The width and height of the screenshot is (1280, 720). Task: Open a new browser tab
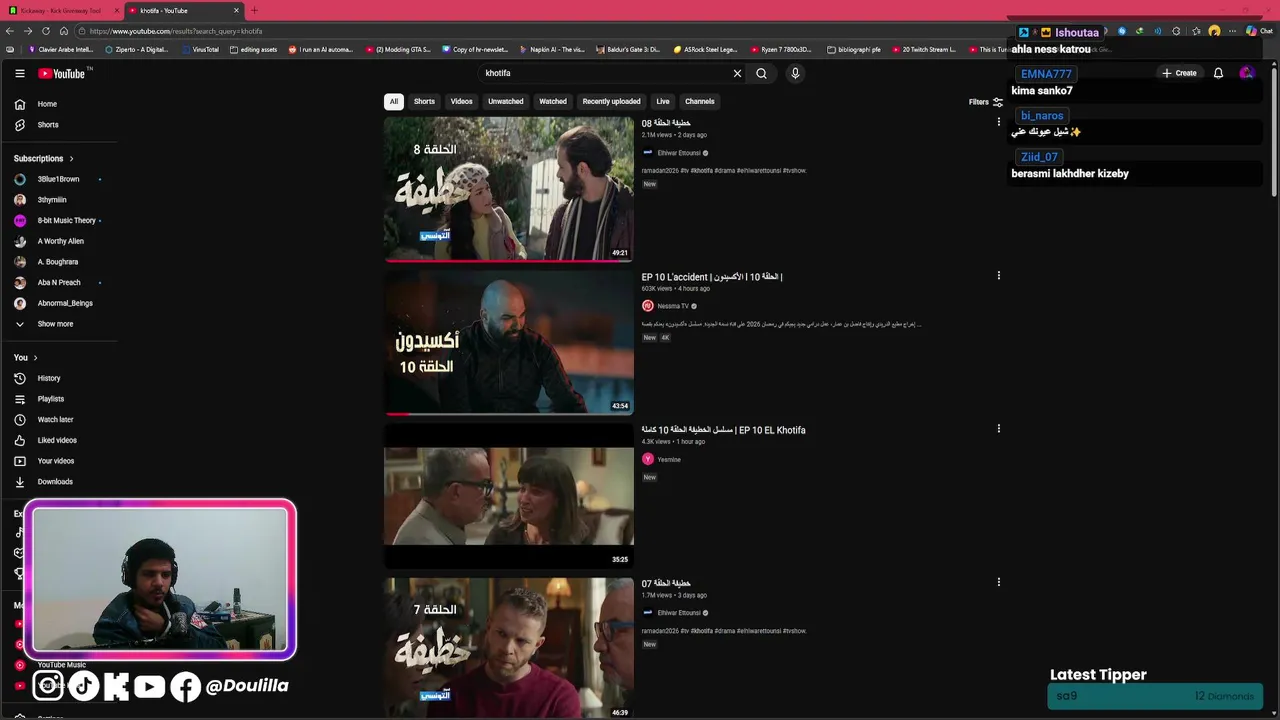point(254,10)
